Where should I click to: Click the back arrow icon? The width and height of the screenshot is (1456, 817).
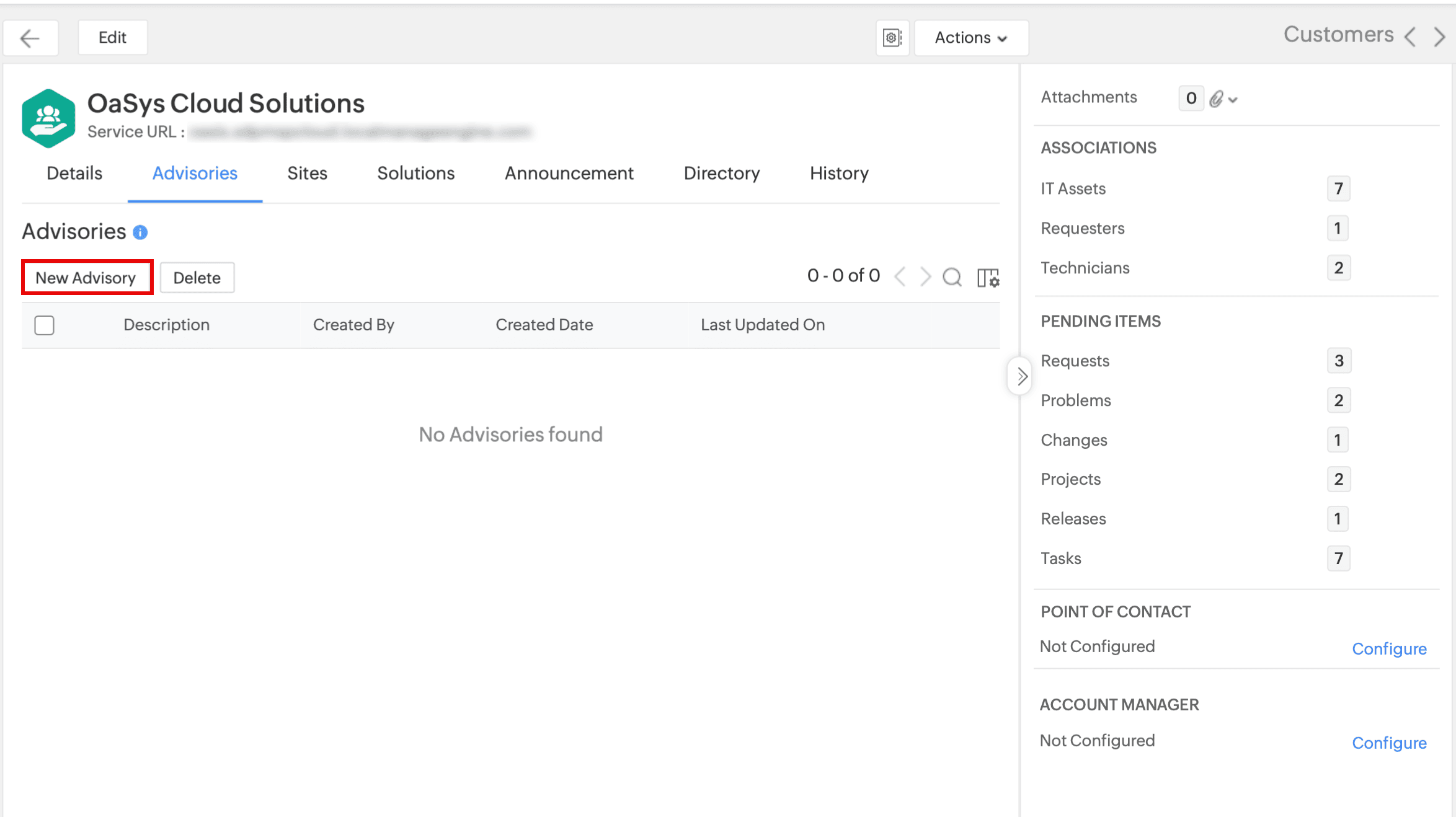click(30, 38)
